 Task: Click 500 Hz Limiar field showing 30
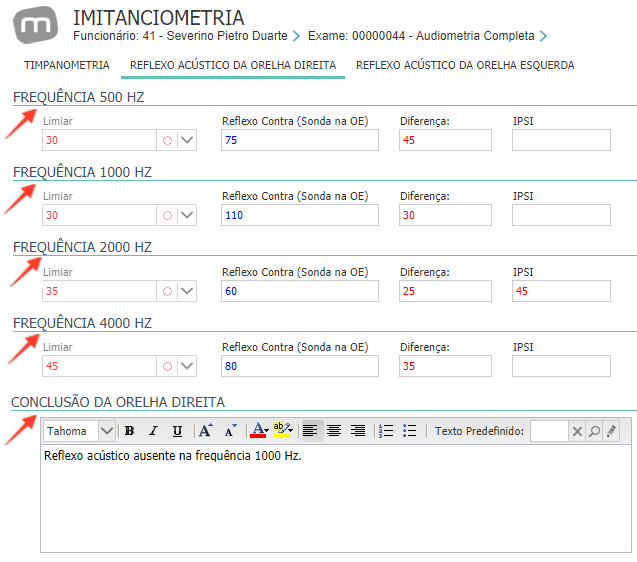point(99,140)
